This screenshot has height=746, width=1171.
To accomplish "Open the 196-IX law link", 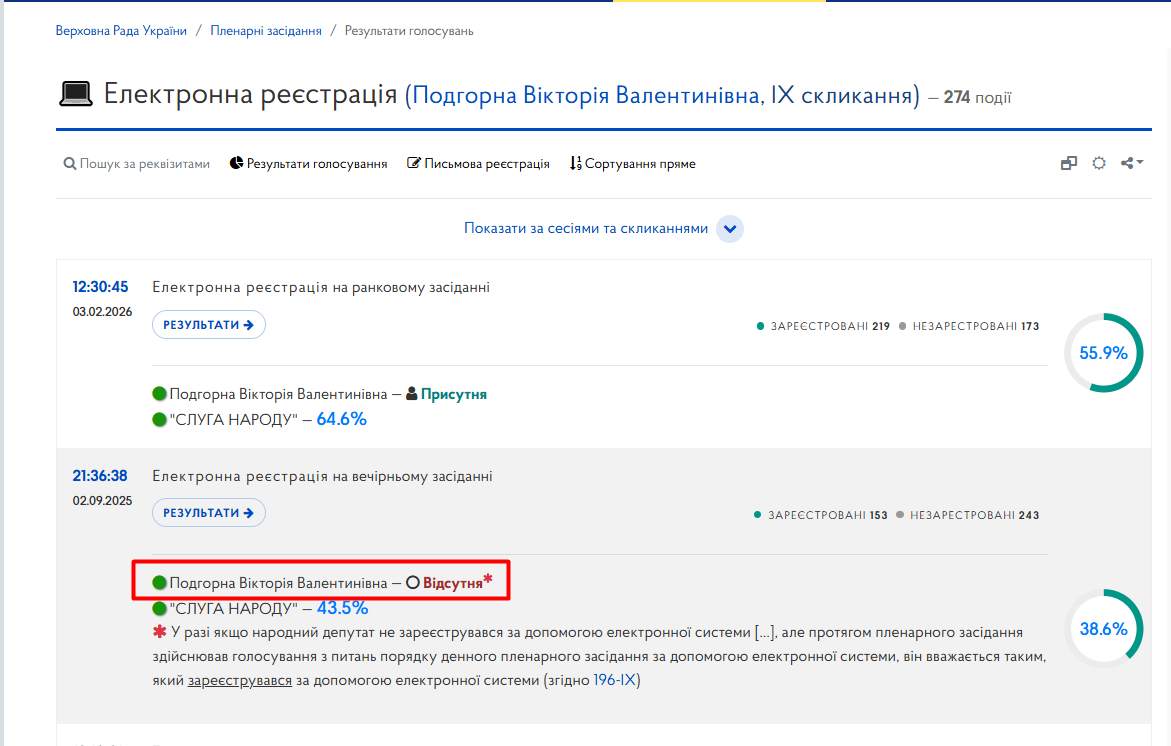I will point(615,680).
